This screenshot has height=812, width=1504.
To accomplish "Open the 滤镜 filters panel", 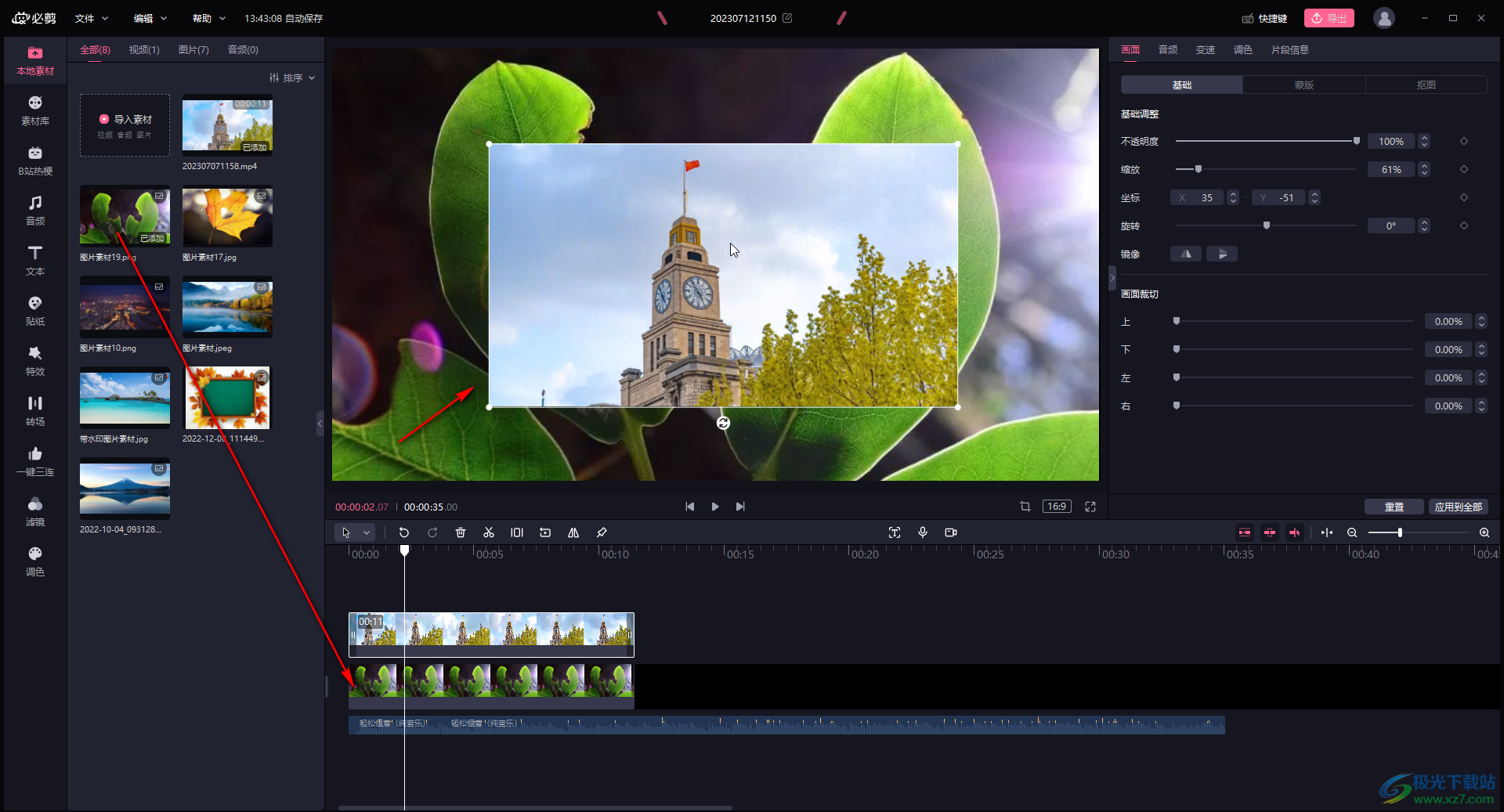I will 35,512.
